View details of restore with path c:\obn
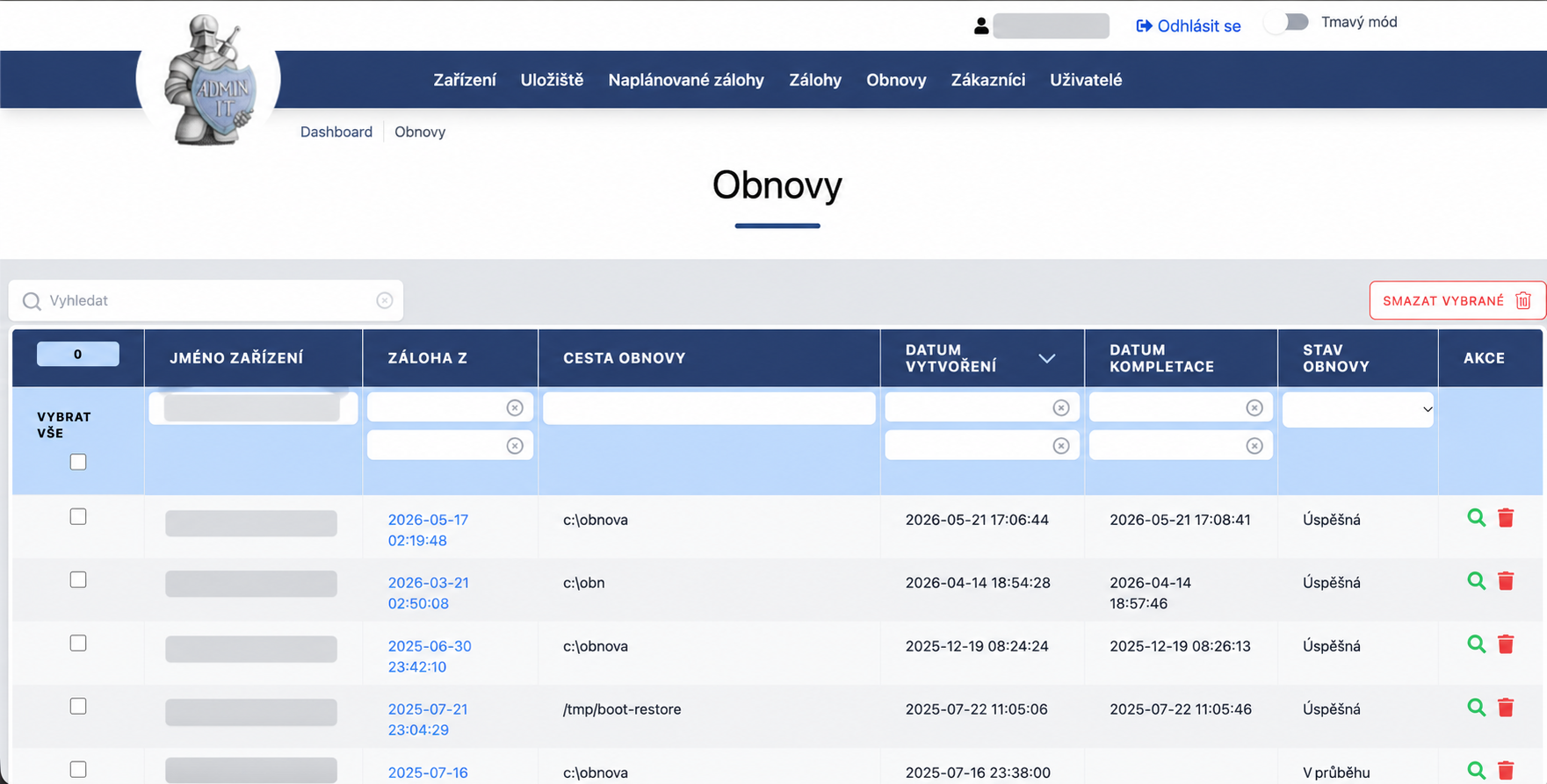 coord(1477,581)
